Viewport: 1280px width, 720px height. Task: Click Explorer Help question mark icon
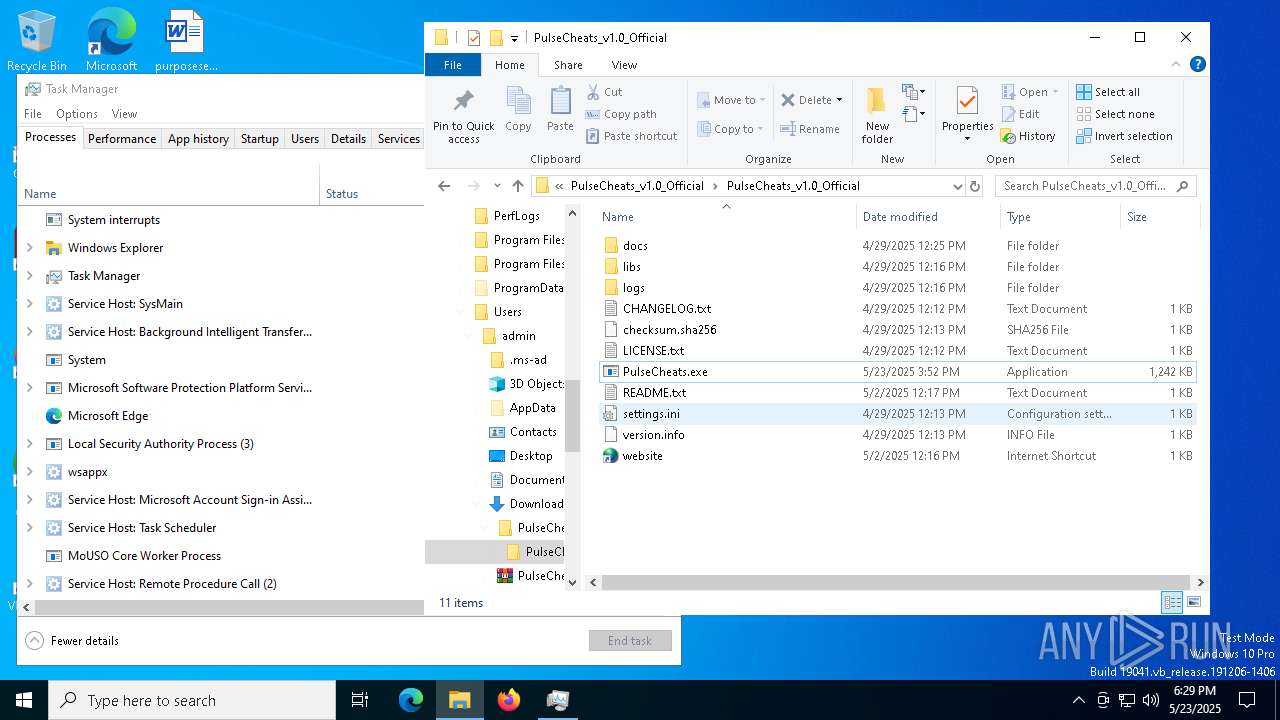click(x=1197, y=64)
